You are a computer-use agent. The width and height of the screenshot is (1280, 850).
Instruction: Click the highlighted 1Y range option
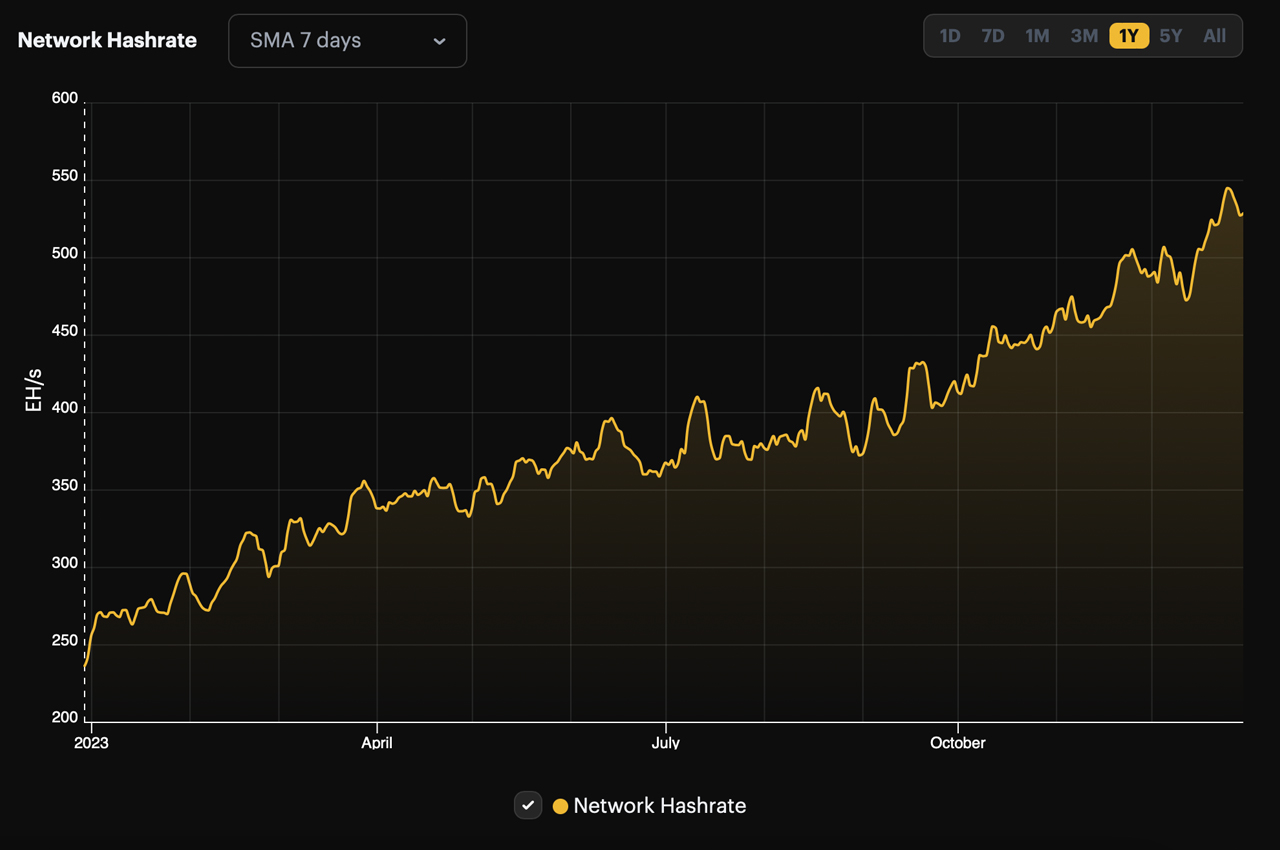[x=1128, y=36]
